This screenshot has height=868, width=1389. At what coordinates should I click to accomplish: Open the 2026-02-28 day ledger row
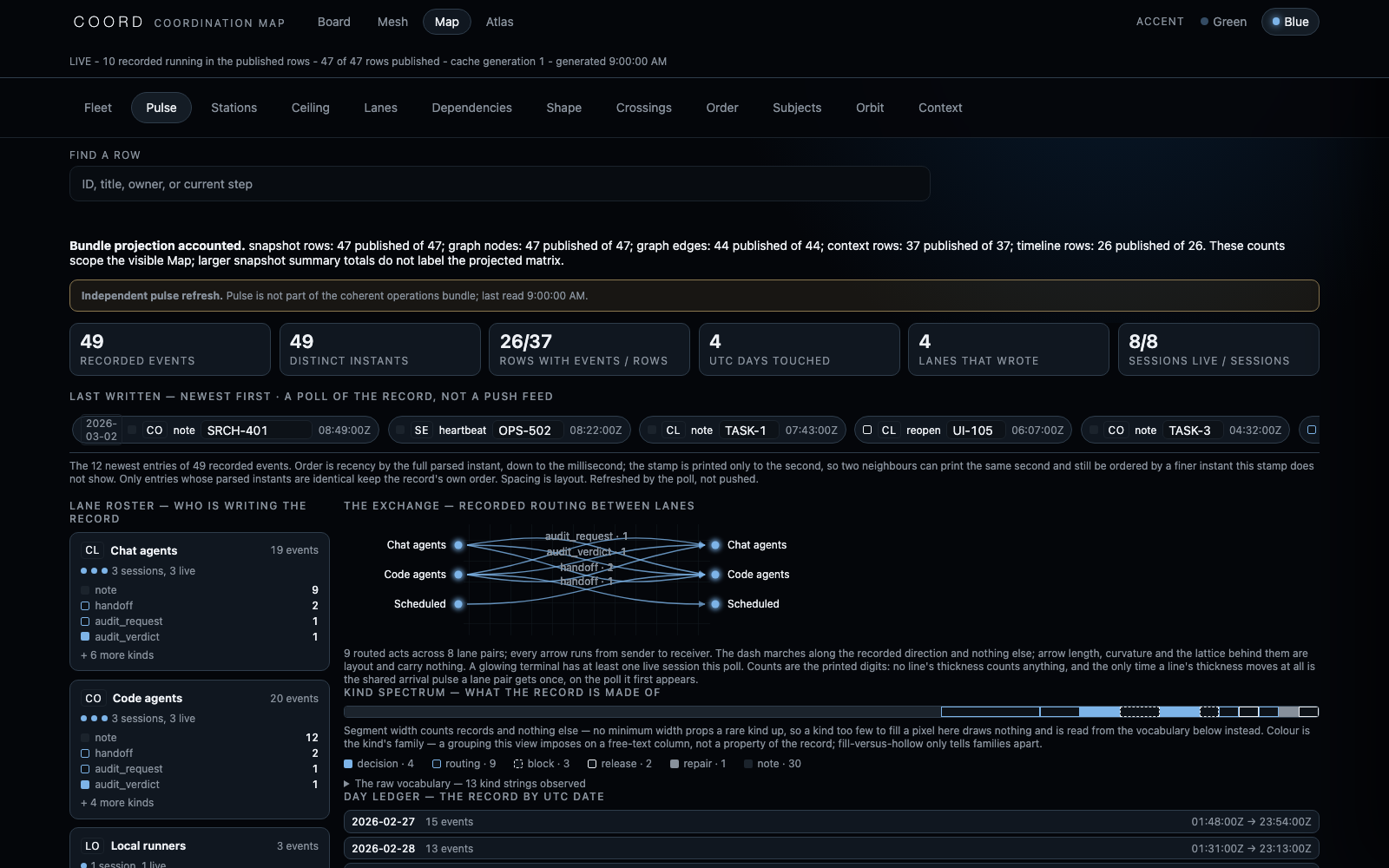click(x=832, y=849)
